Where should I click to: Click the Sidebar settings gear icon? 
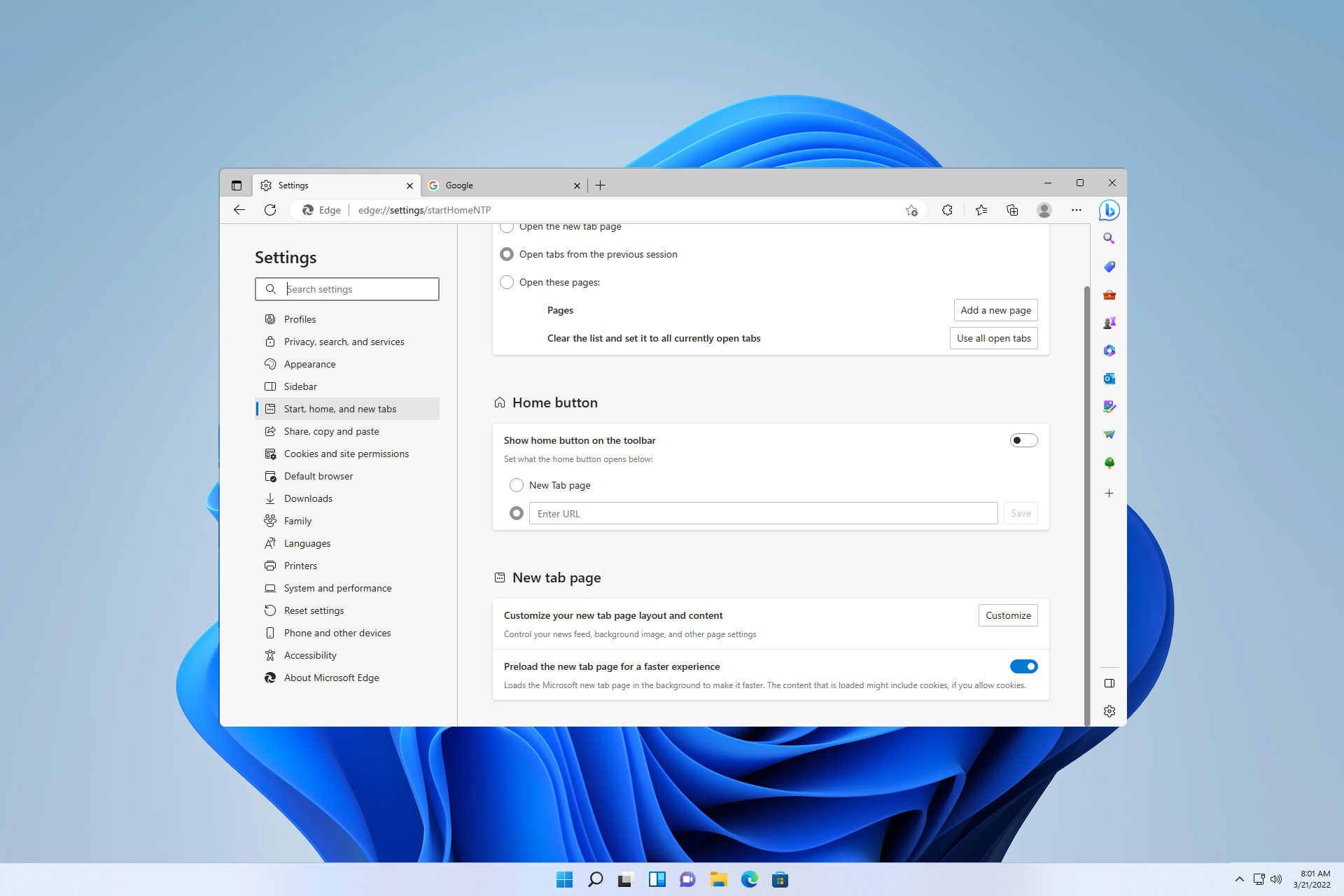1109,711
